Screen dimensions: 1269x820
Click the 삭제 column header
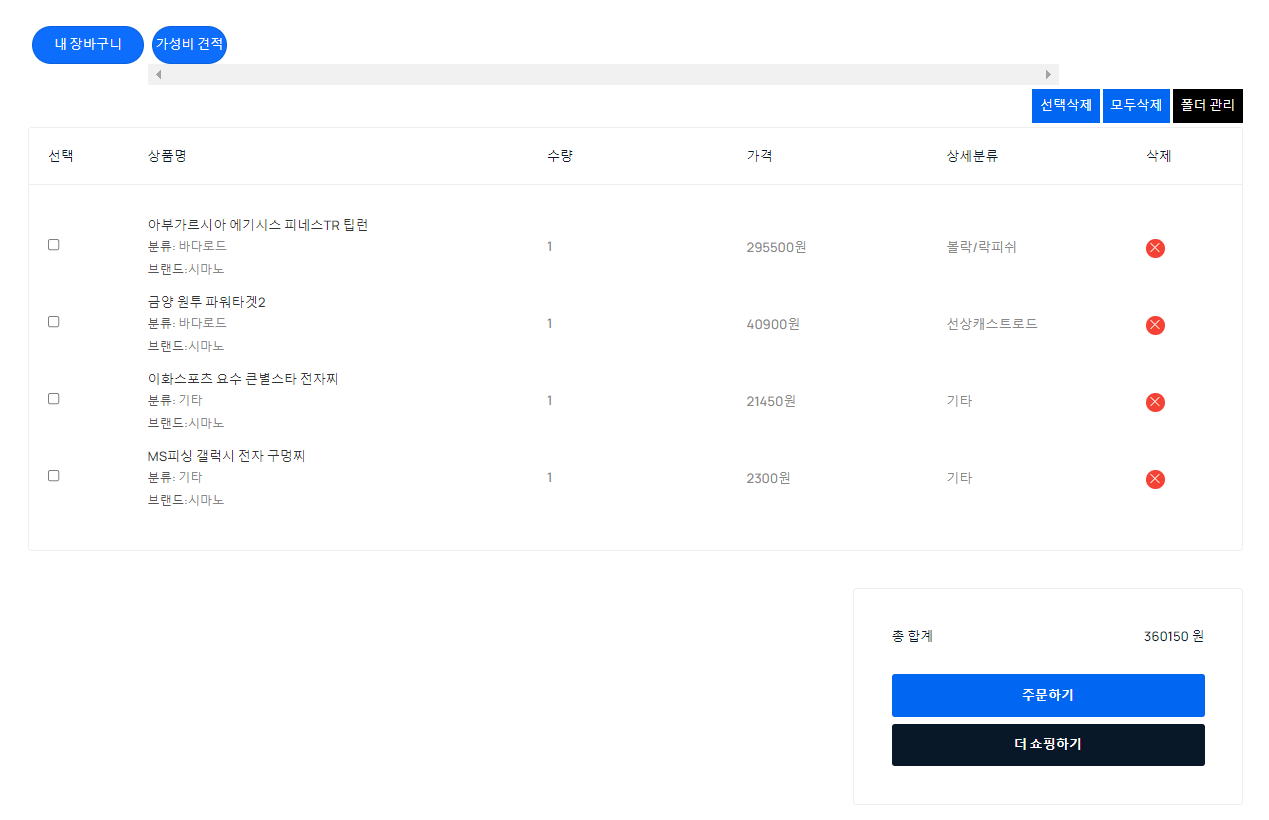coord(1159,156)
